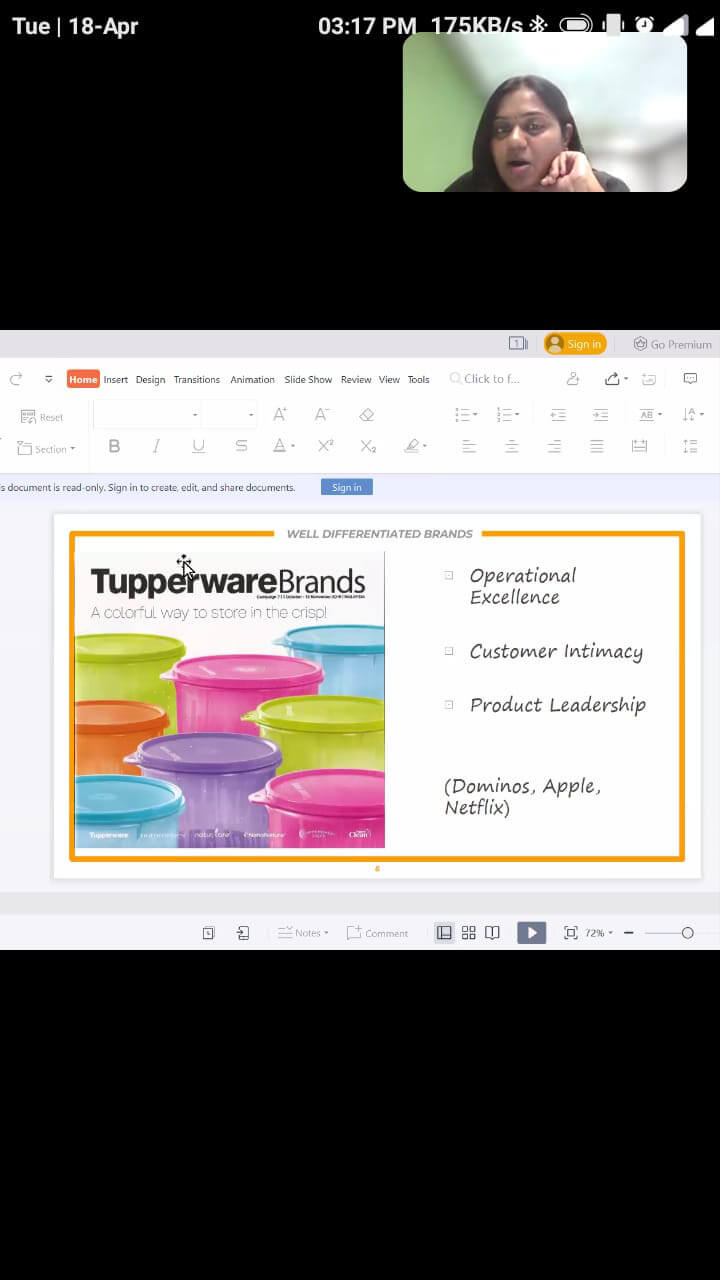720x1280 pixels.
Task: Expand the quick access toolbar customize arrow
Action: [48, 379]
